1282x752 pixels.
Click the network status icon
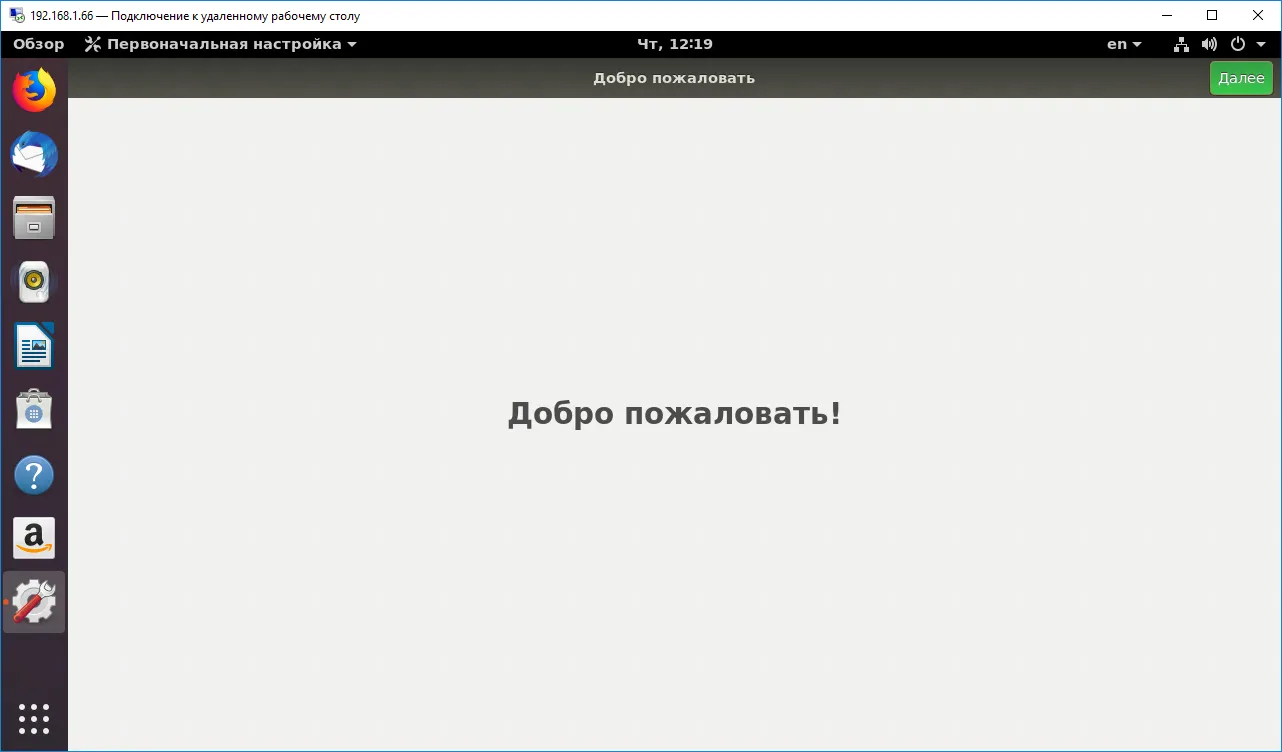coord(1180,44)
